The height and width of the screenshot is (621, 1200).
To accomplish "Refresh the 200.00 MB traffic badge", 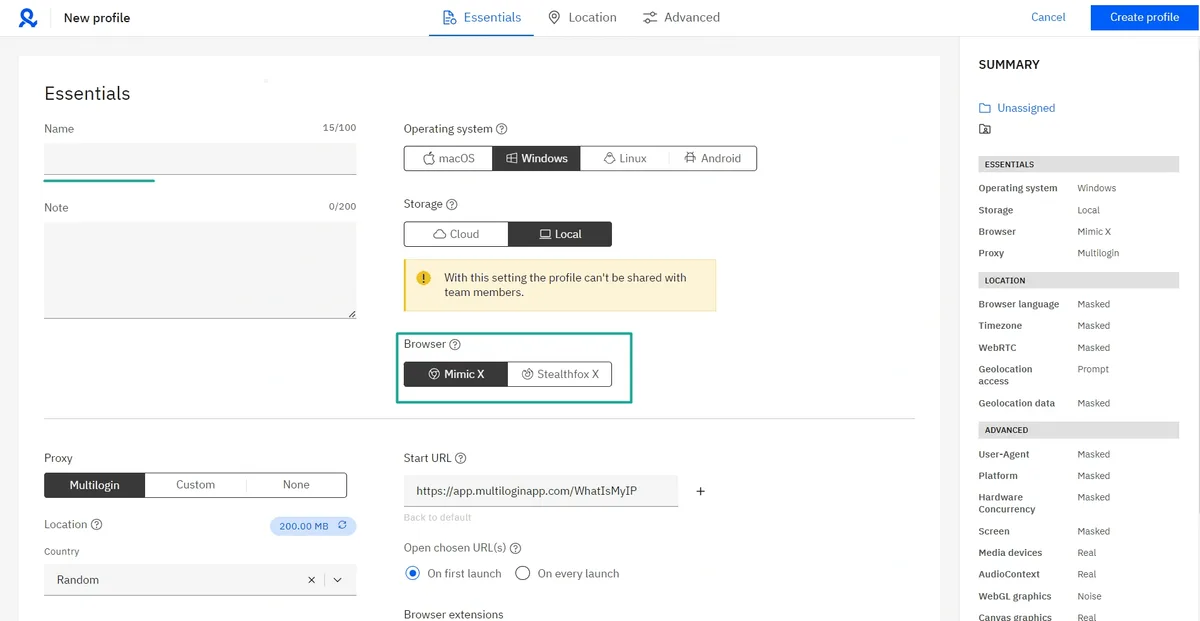I will (343, 525).
